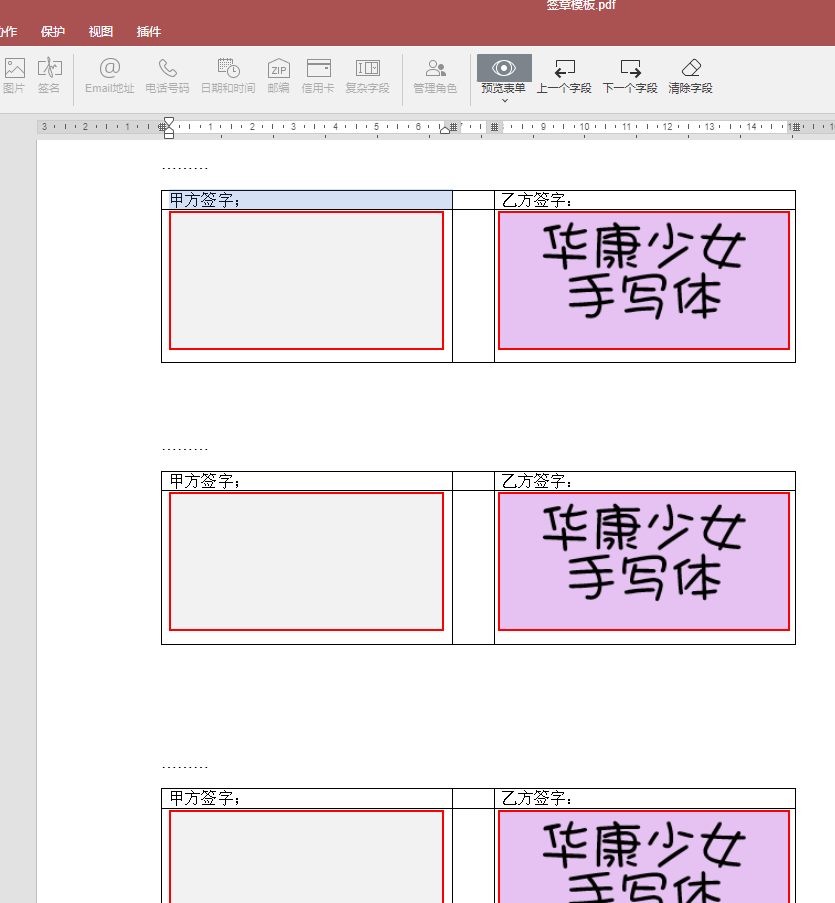The image size is (835, 903).
Task: Go to 上一个字段 previous field
Action: click(564, 75)
